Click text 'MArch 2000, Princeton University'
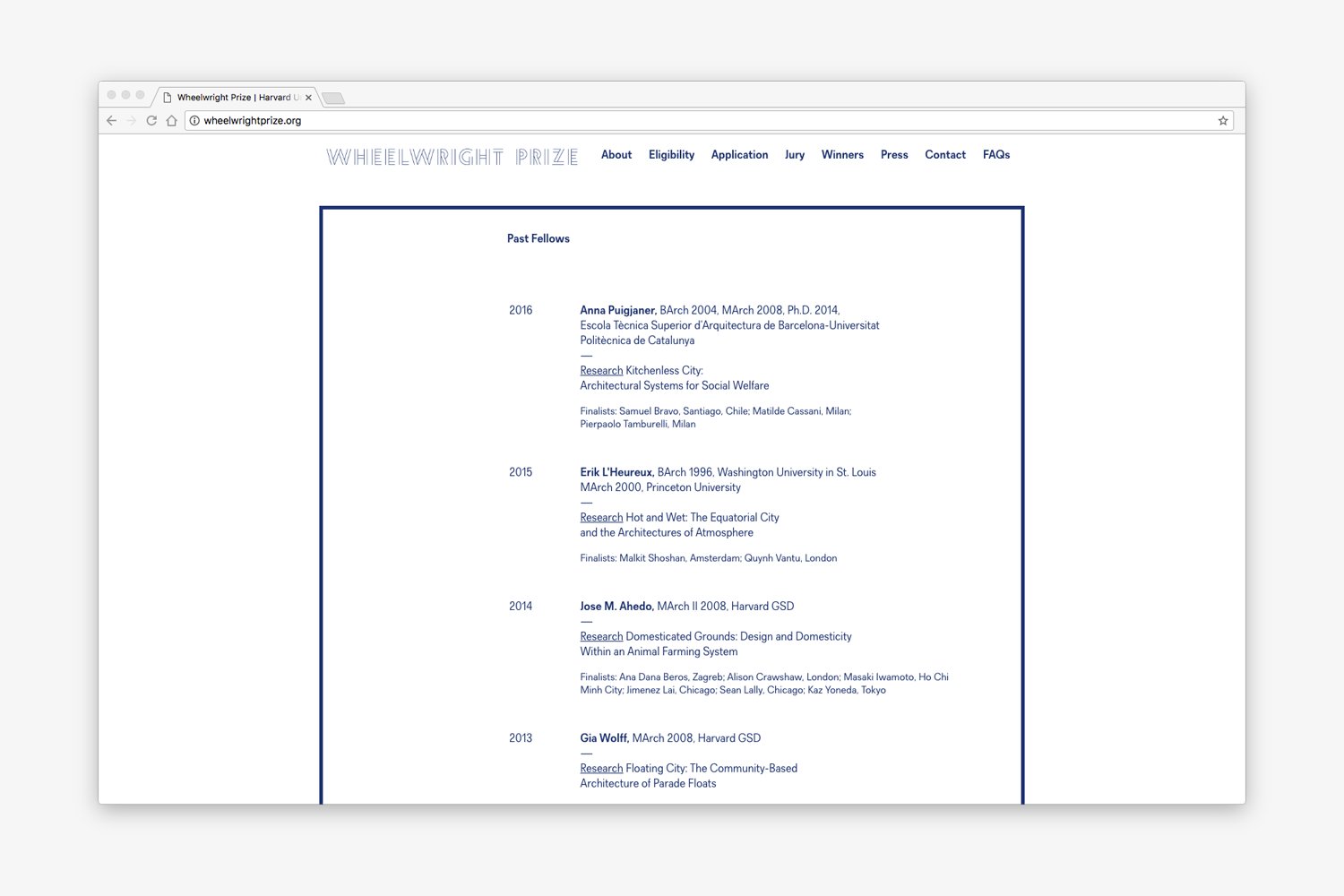This screenshot has height=896, width=1344. click(660, 487)
